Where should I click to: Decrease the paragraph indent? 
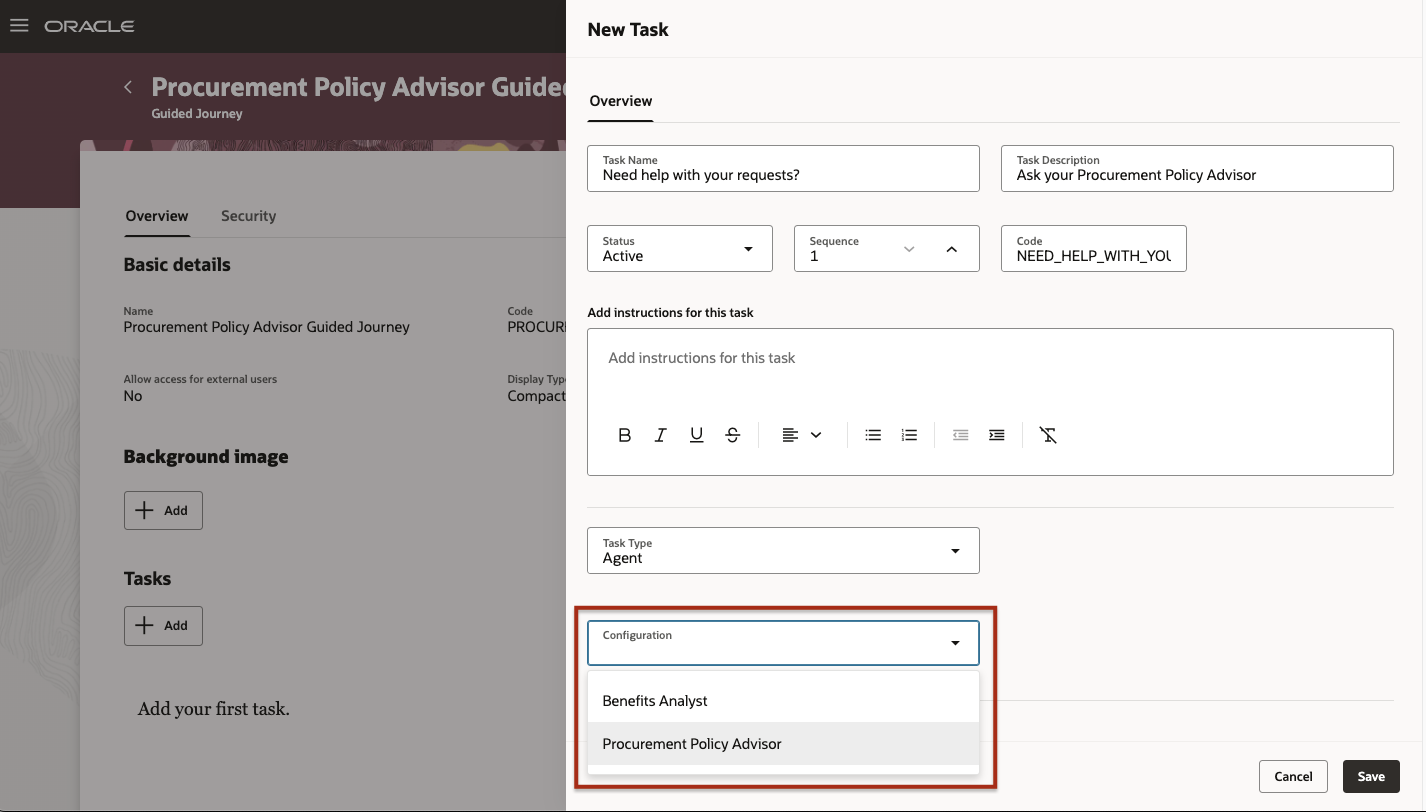(x=960, y=435)
